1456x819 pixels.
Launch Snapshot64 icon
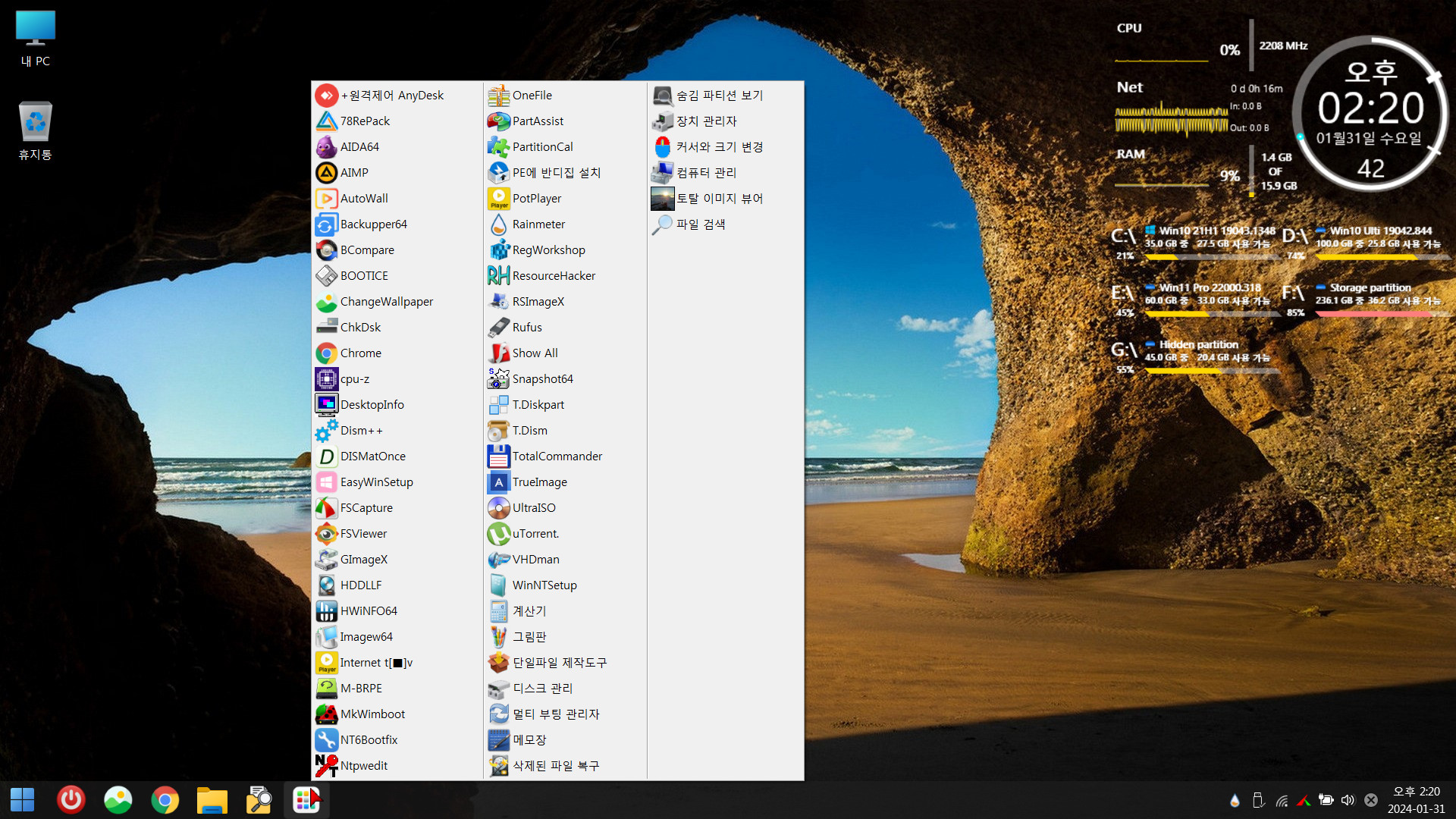pos(498,379)
